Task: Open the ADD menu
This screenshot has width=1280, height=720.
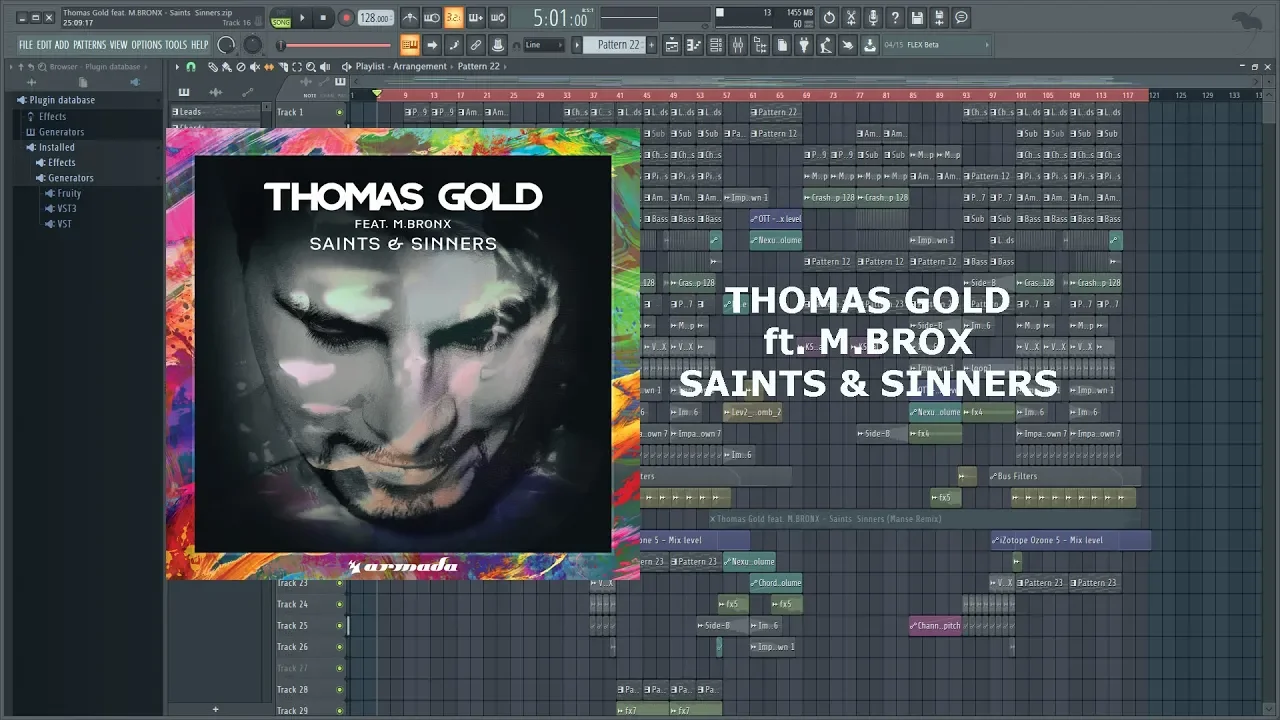Action: pyautogui.click(x=62, y=45)
